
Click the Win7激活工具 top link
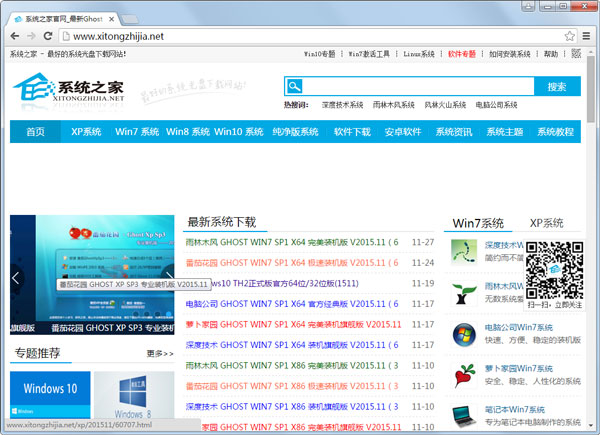[369, 54]
